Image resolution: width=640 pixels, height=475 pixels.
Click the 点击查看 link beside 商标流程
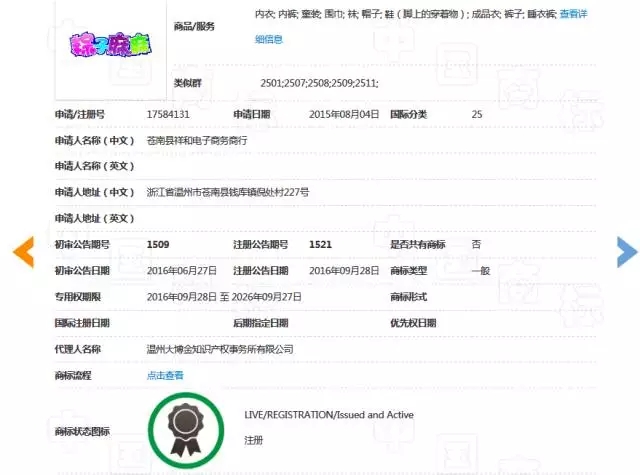click(165, 375)
